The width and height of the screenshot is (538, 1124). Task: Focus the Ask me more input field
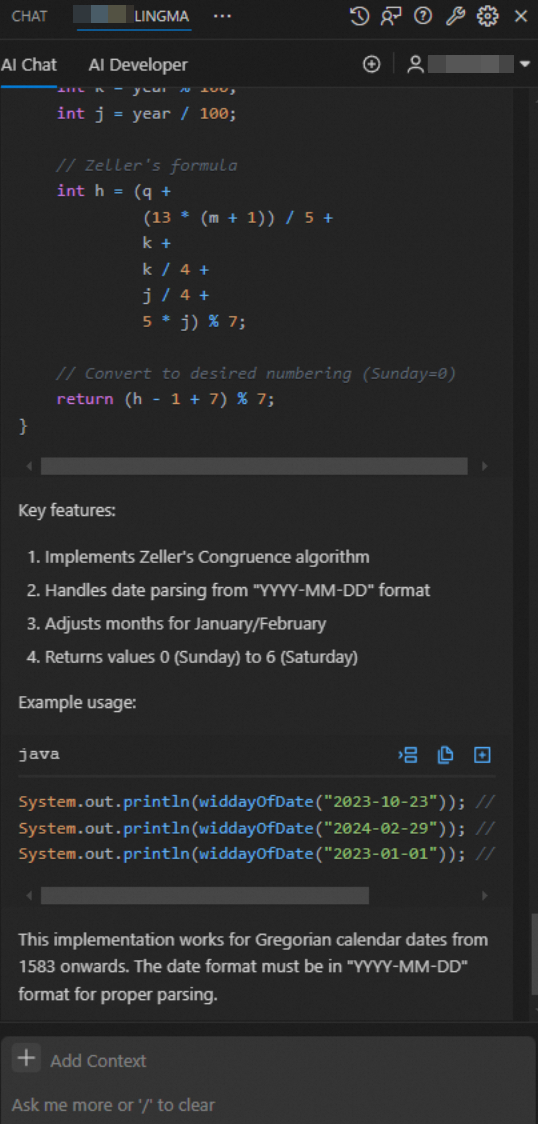pyautogui.click(x=269, y=1104)
